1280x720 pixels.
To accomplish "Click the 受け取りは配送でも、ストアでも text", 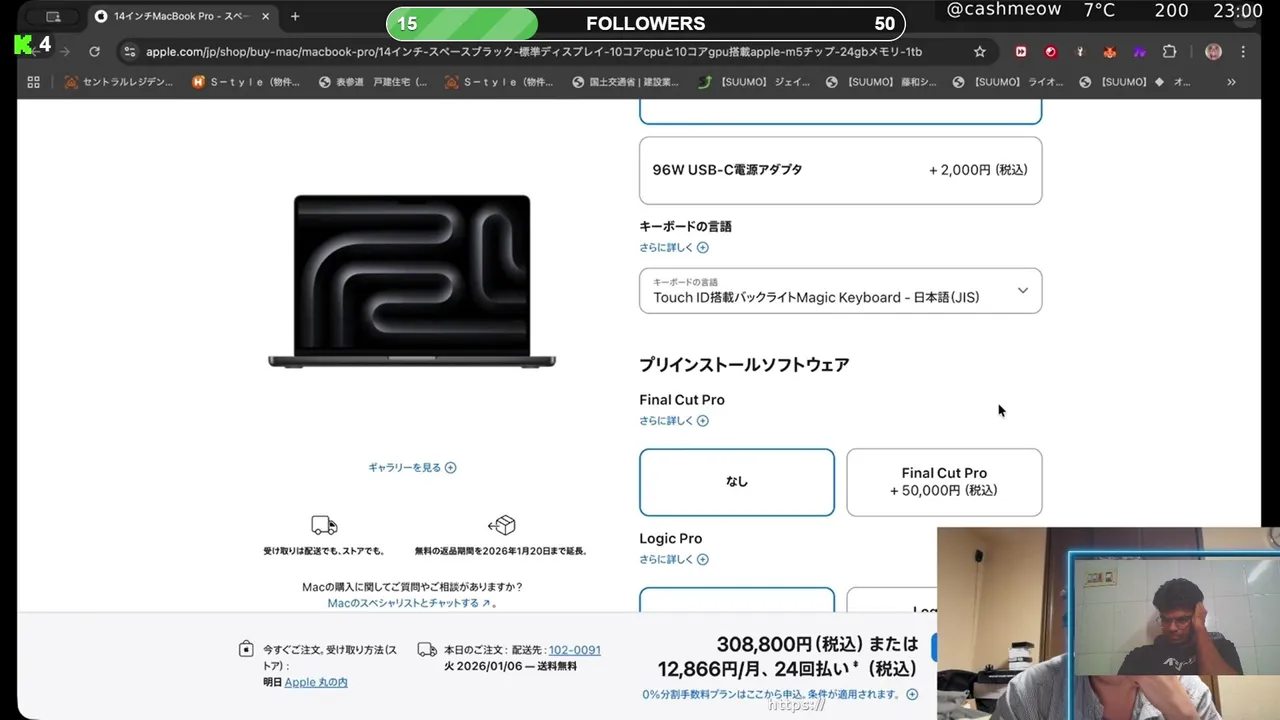I will pyautogui.click(x=324, y=551).
